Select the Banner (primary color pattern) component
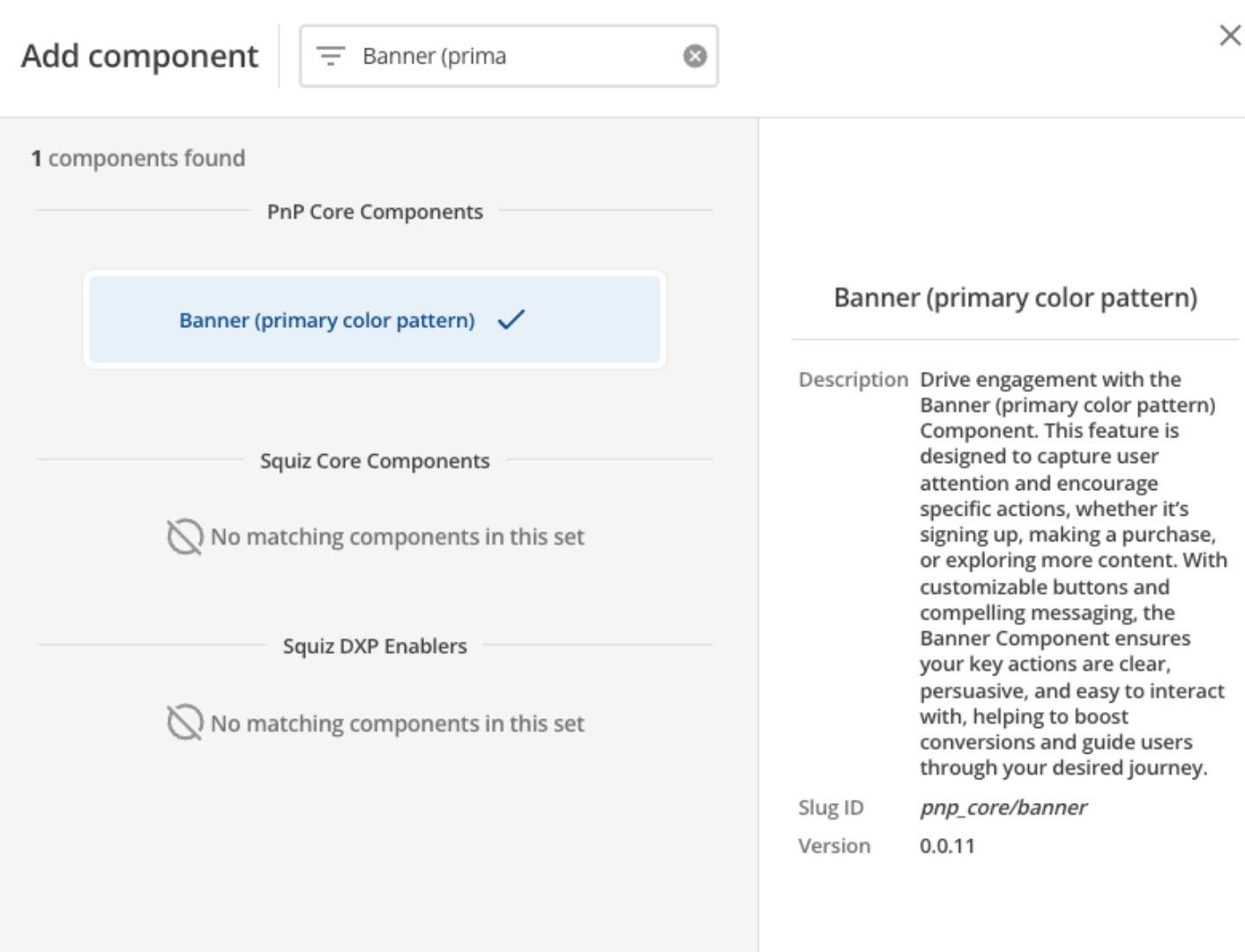The height and width of the screenshot is (952, 1245). pos(375,319)
